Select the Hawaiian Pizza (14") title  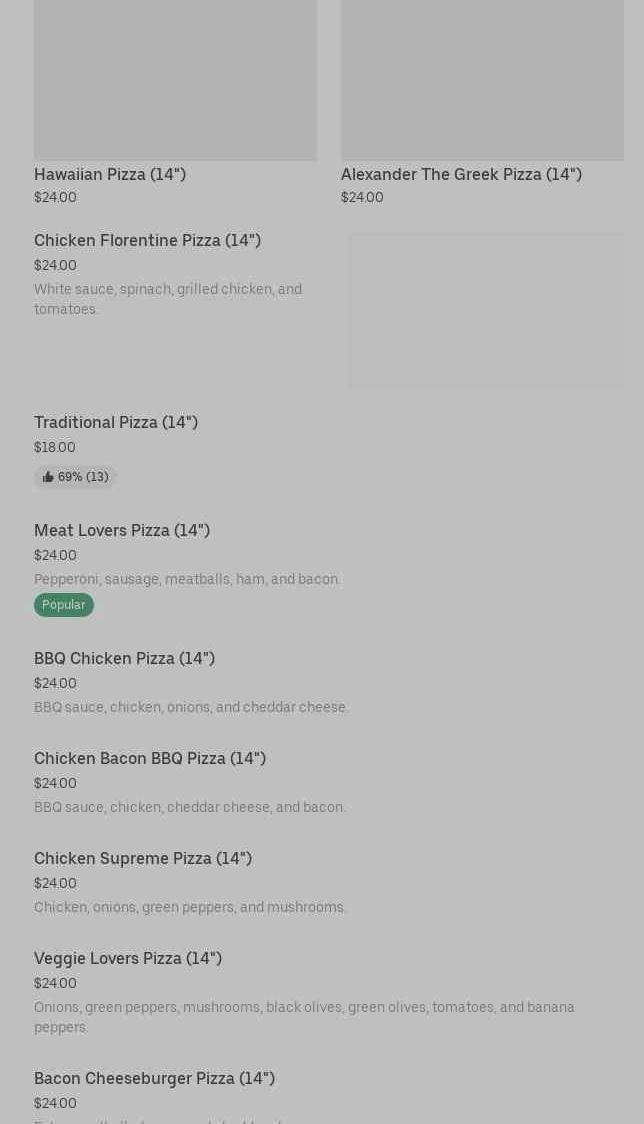pos(110,174)
